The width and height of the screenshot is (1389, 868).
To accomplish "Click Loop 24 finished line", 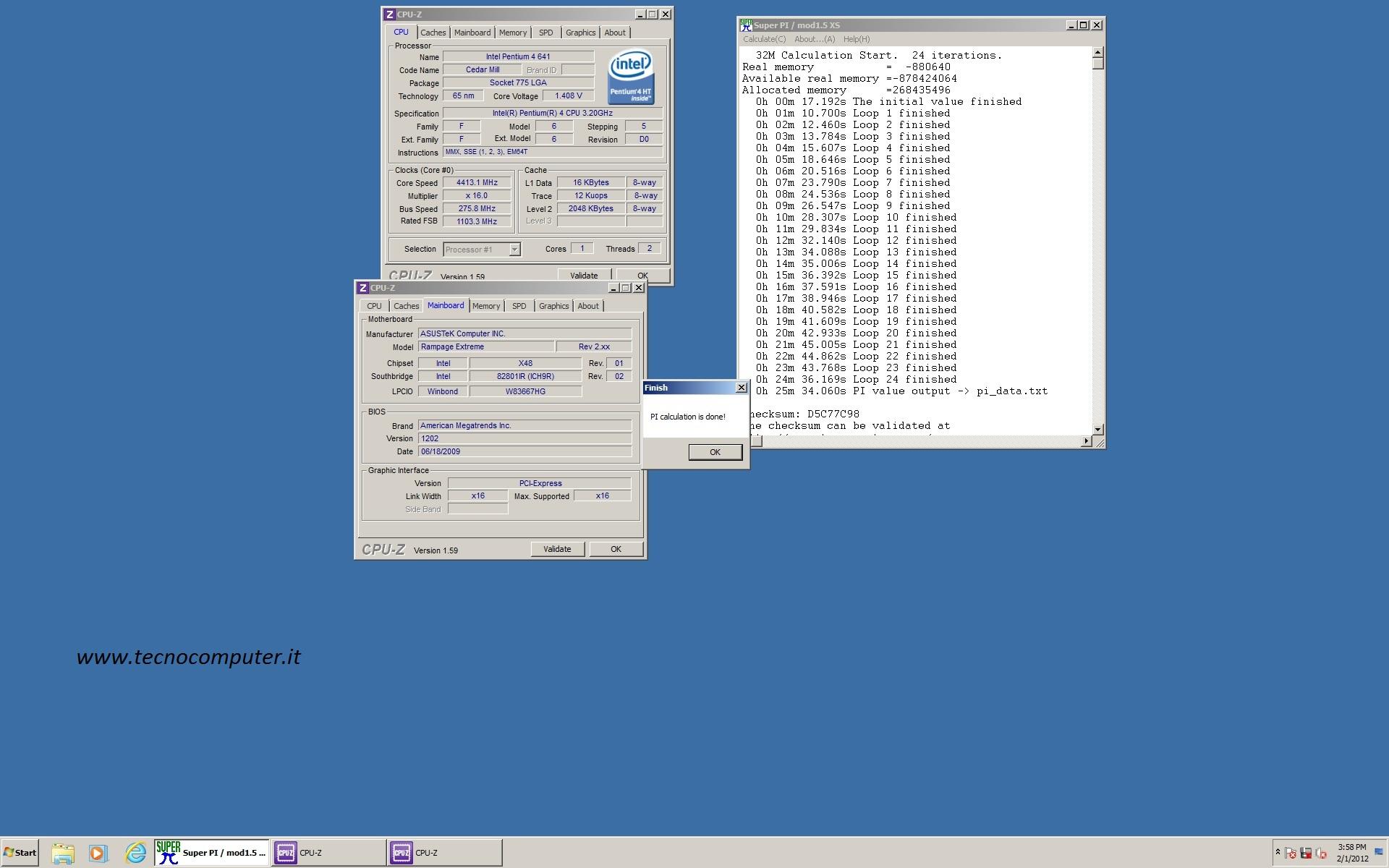I will pos(856,379).
